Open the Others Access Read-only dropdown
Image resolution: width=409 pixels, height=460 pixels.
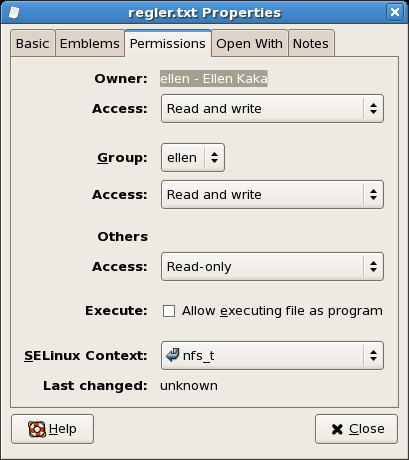pos(272,267)
